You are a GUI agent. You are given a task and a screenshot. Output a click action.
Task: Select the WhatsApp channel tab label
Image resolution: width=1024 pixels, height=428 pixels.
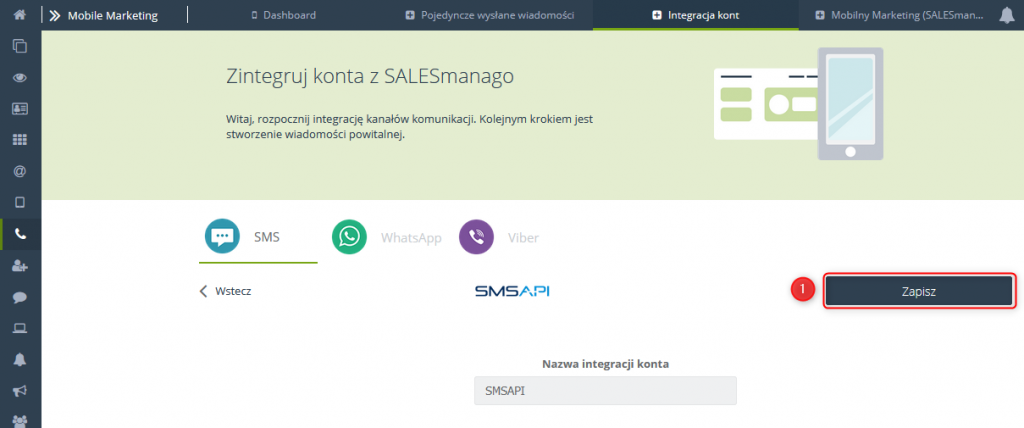tap(411, 237)
